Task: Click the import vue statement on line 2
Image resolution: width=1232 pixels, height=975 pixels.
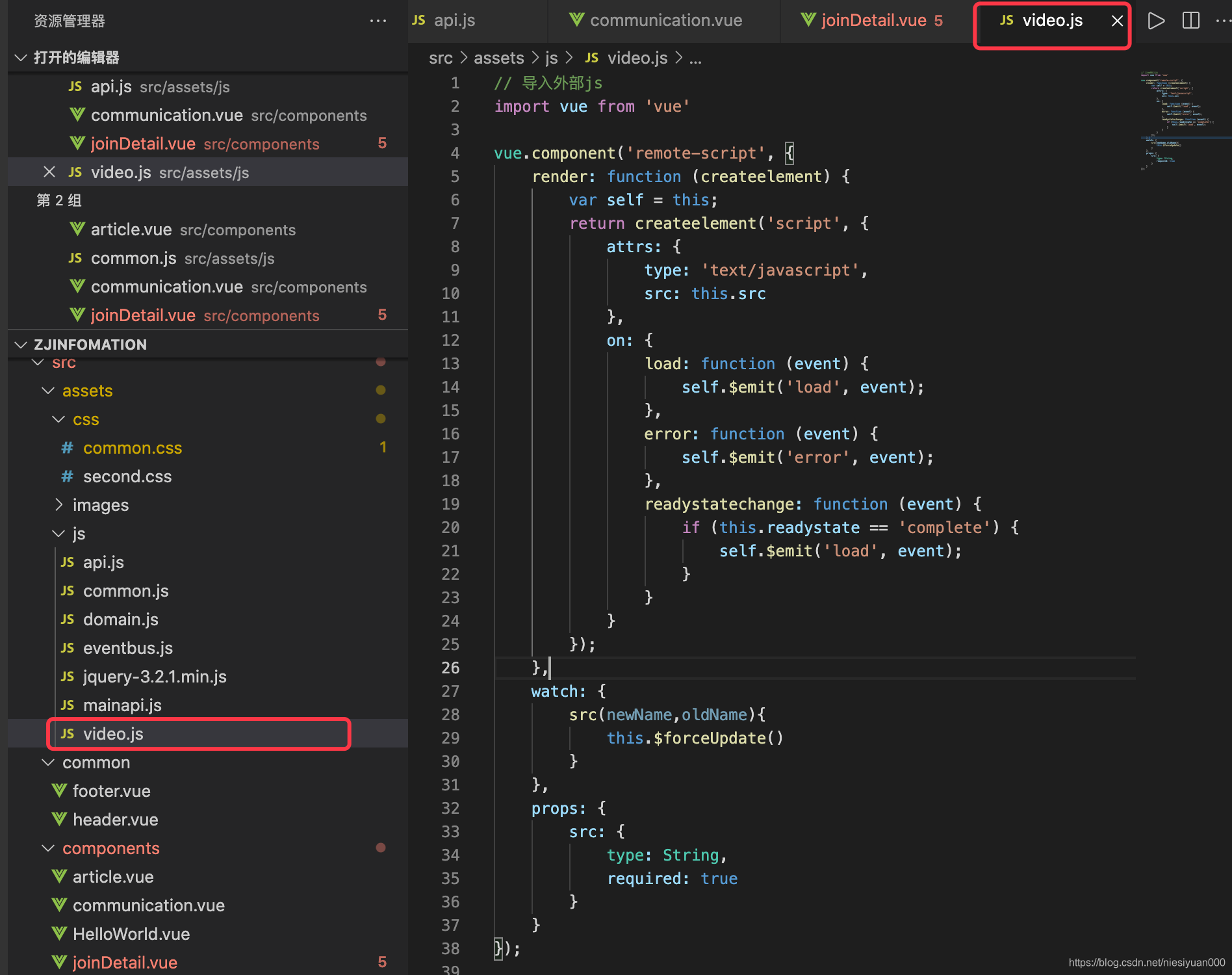Action: point(592,107)
